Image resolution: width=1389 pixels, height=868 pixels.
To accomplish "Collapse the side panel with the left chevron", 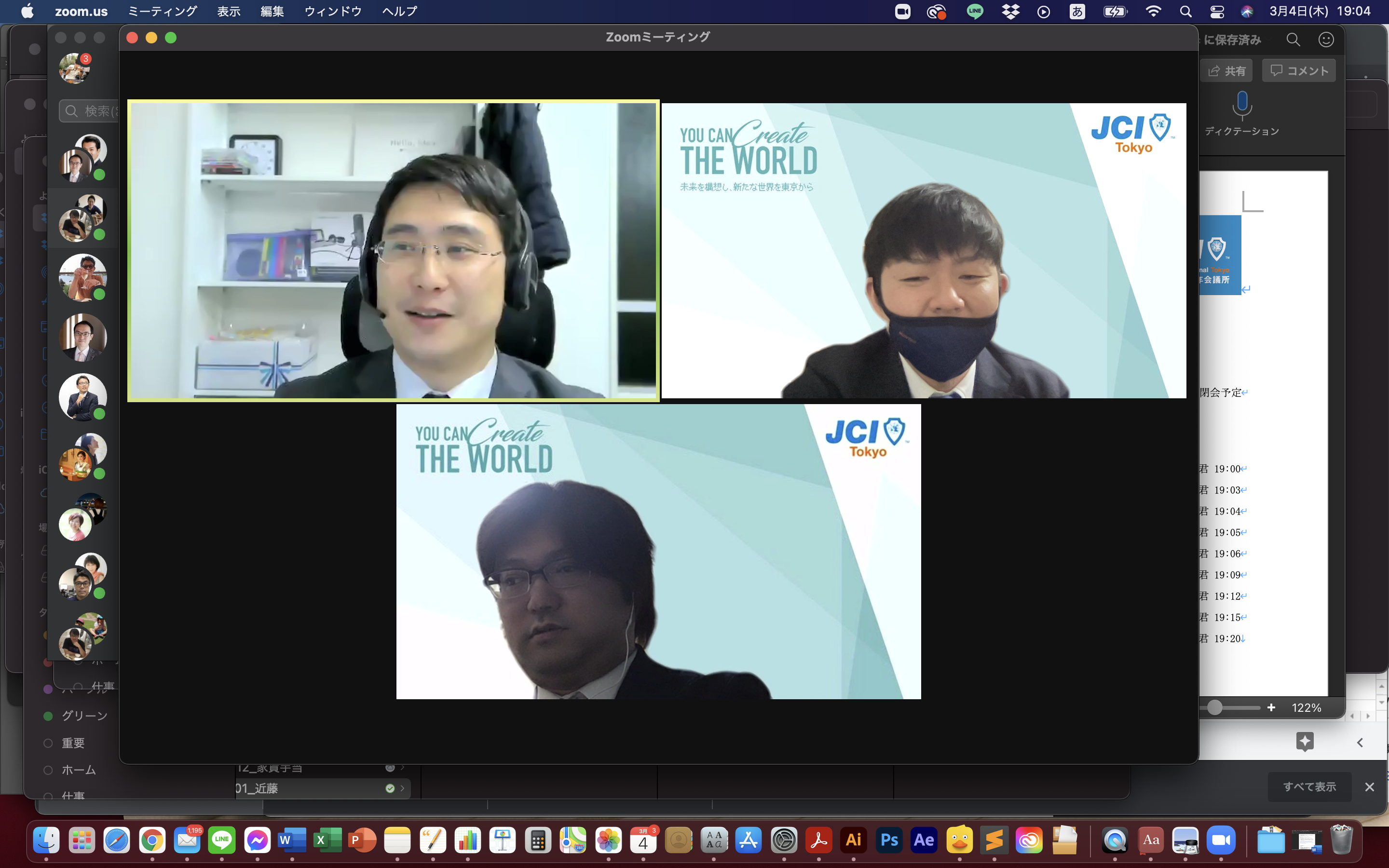I will [x=1360, y=742].
